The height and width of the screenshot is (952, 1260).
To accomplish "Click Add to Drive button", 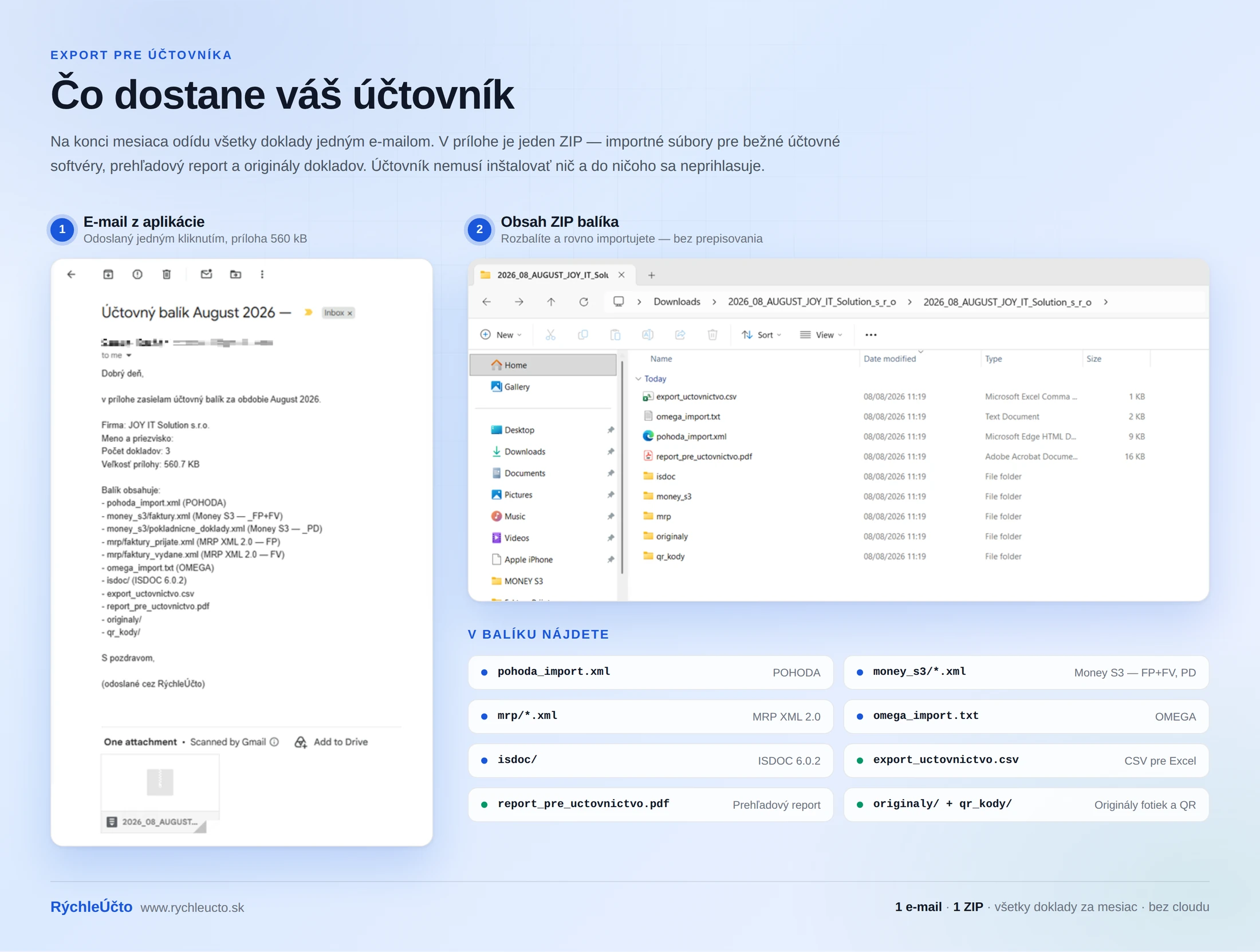I will click(331, 742).
